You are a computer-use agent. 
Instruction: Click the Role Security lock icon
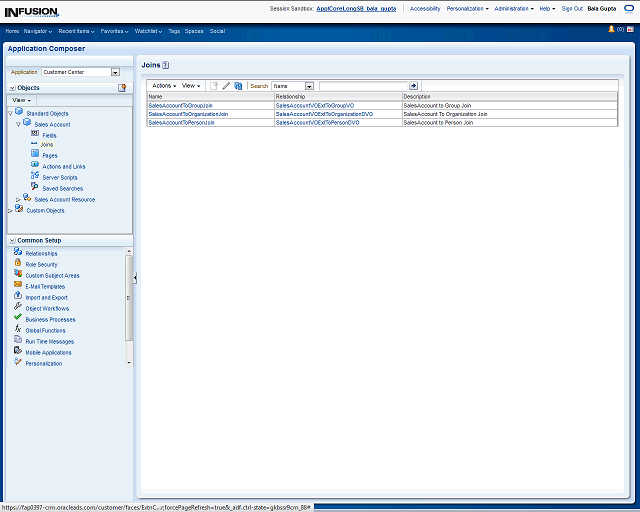click(18, 264)
